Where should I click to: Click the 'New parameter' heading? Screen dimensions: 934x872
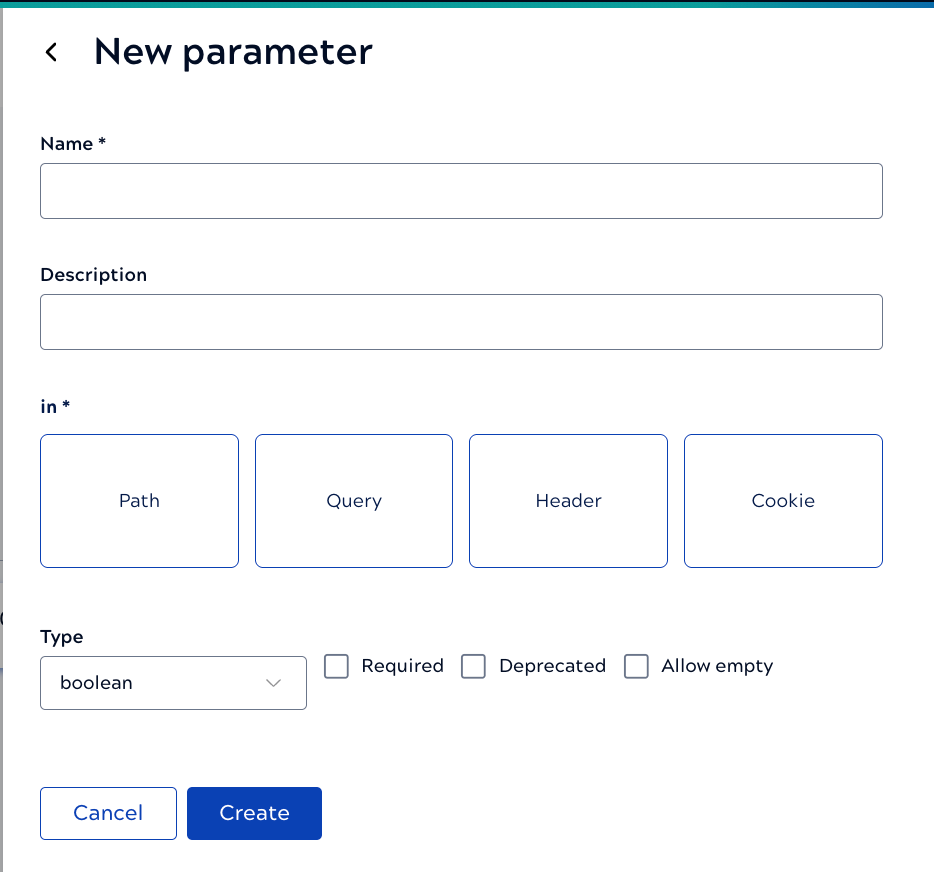tap(233, 52)
